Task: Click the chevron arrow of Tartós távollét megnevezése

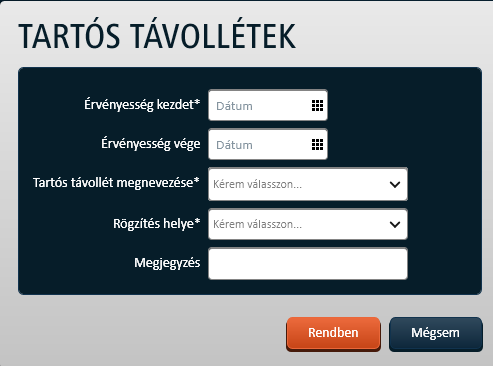Action: 395,184
